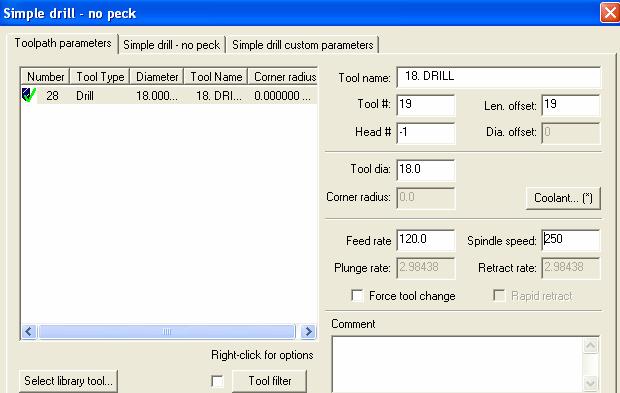Click comment box scroll down arrow
620x393 pixels.
coord(590,383)
